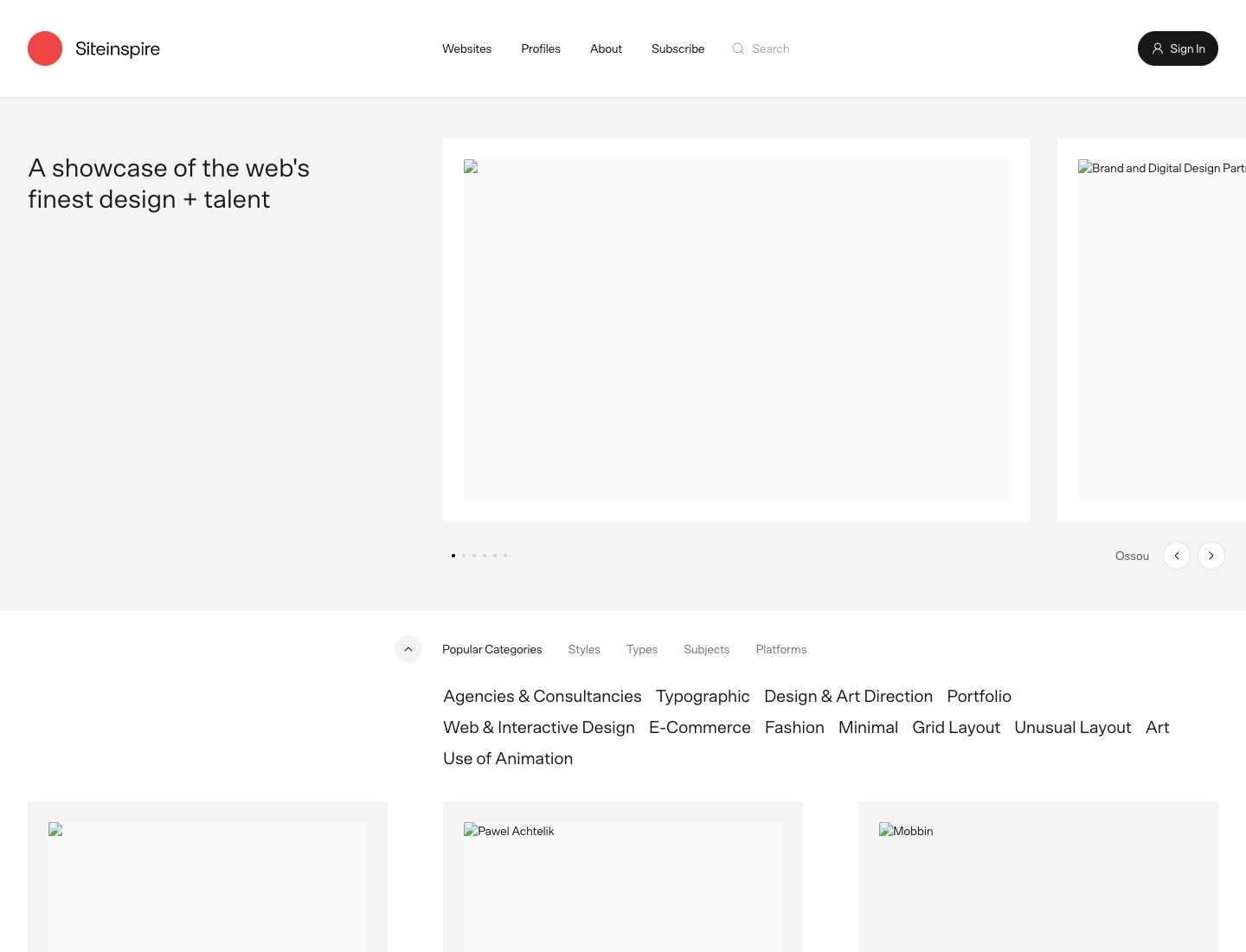Click the search magnifier icon
The image size is (1246, 952).
(738, 48)
